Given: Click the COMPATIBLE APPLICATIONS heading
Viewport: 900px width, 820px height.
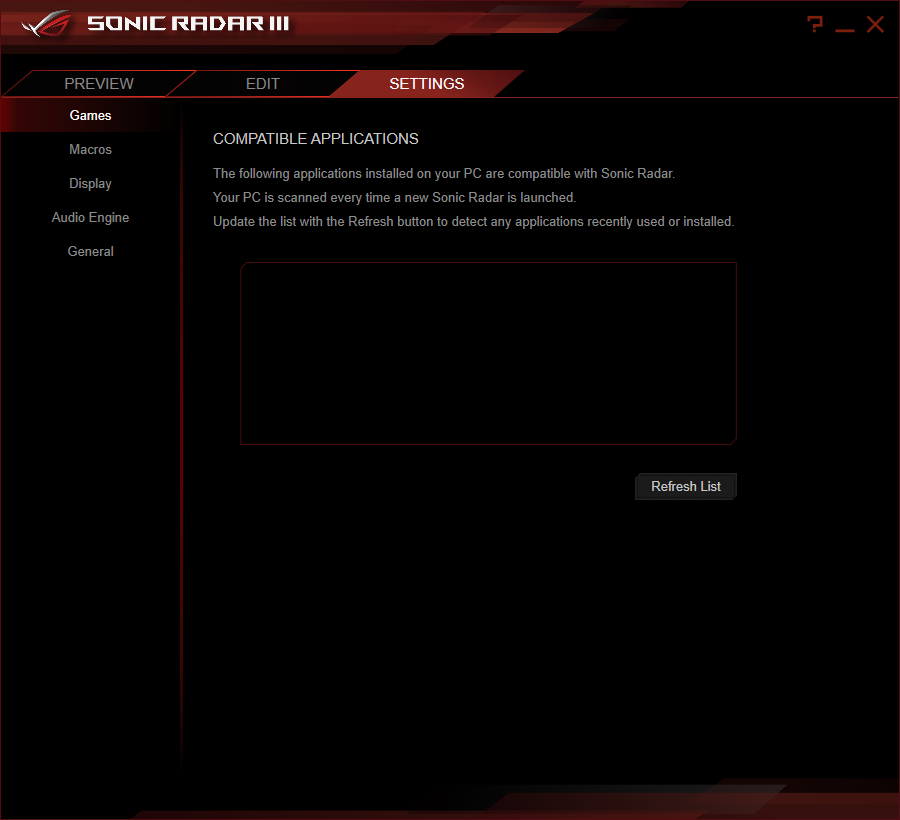Looking at the screenshot, I should point(316,139).
